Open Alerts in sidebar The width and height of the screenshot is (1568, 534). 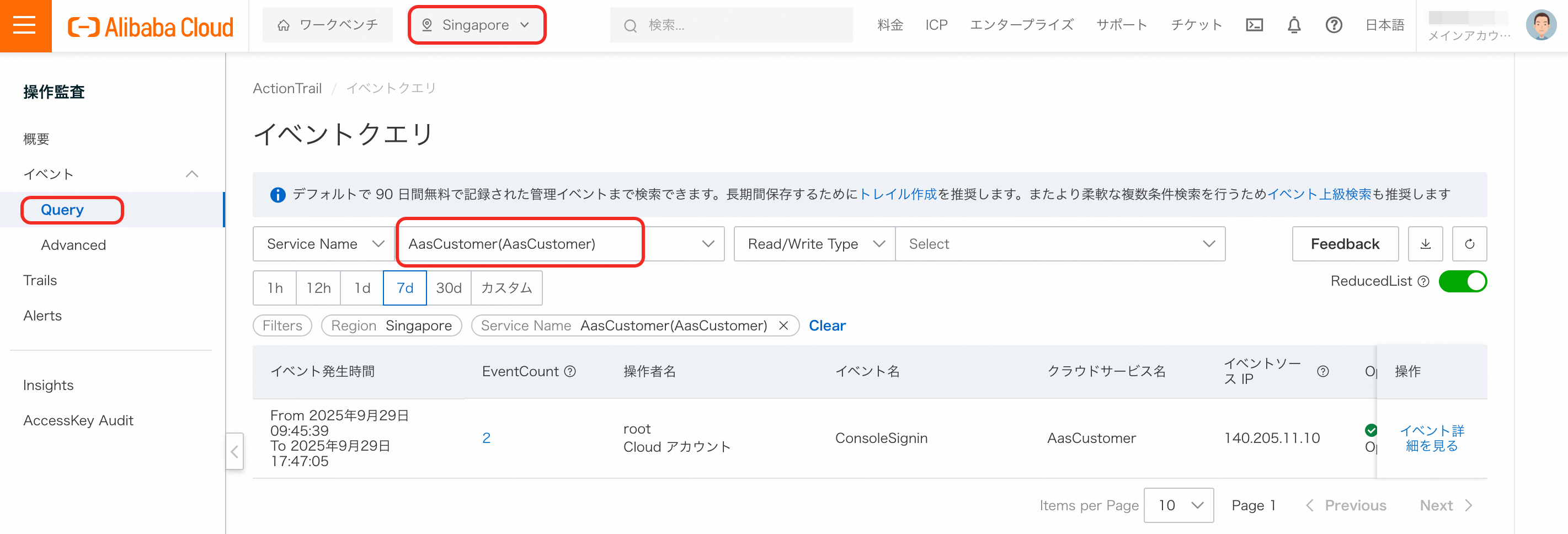(x=42, y=316)
